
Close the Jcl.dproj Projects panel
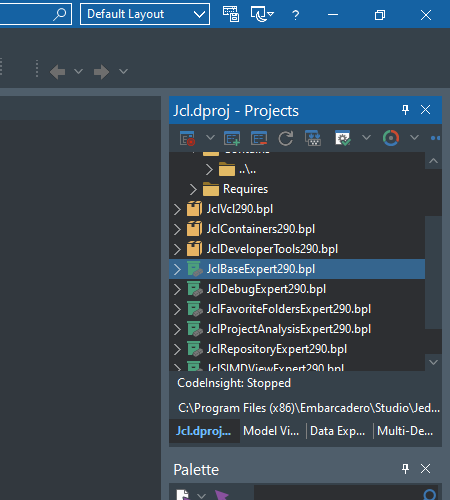pyautogui.click(x=425, y=110)
